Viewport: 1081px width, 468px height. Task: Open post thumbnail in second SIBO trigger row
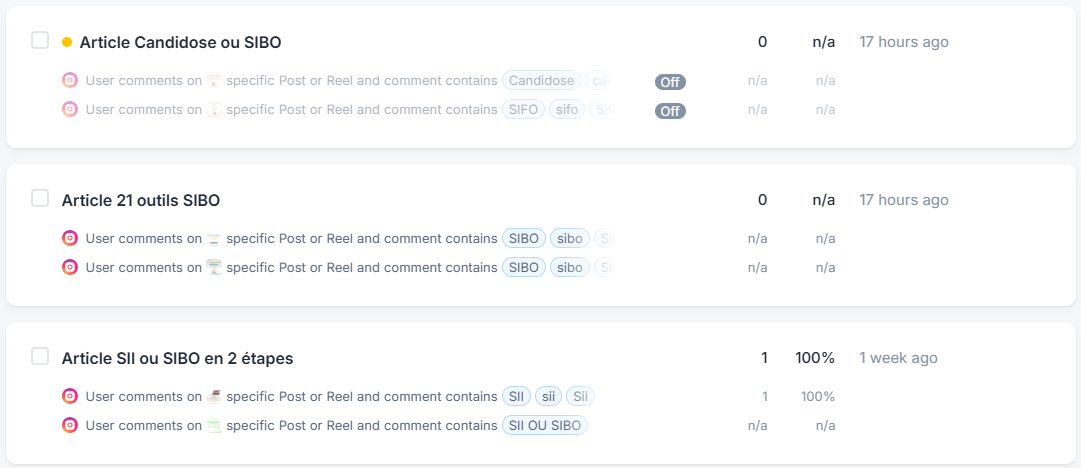click(x=214, y=267)
